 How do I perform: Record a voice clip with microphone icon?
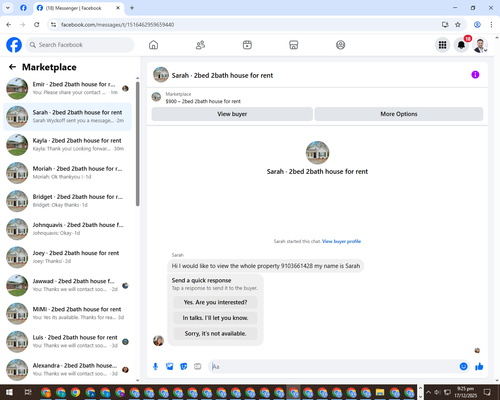coord(155,367)
